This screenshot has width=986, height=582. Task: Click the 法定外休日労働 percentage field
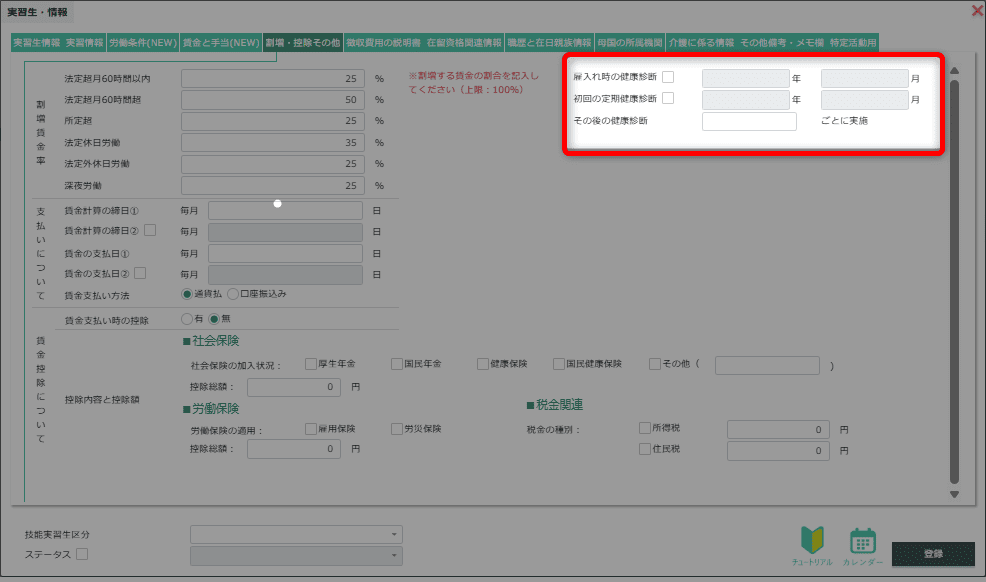[x=273, y=164]
